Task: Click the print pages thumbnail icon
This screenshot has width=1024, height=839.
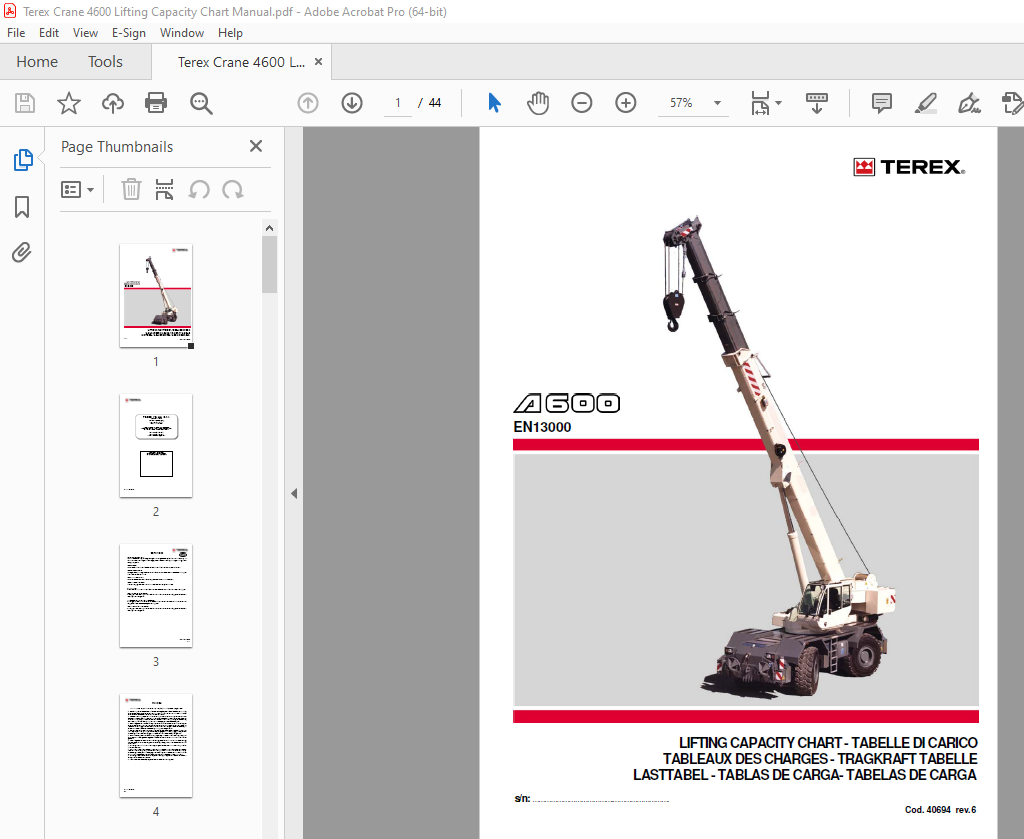Action: click(x=165, y=189)
